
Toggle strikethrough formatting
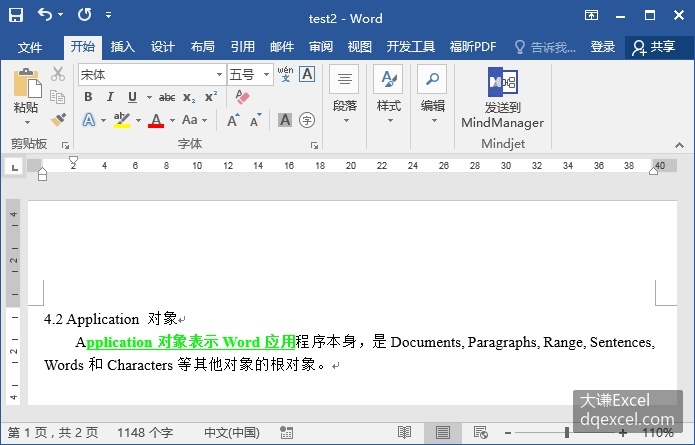167,97
